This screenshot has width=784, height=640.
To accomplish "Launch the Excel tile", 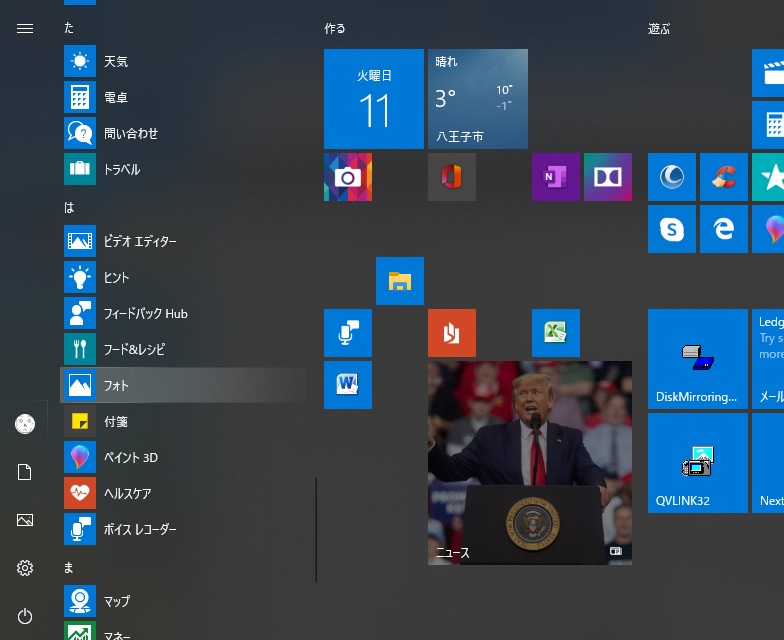I will point(556,333).
